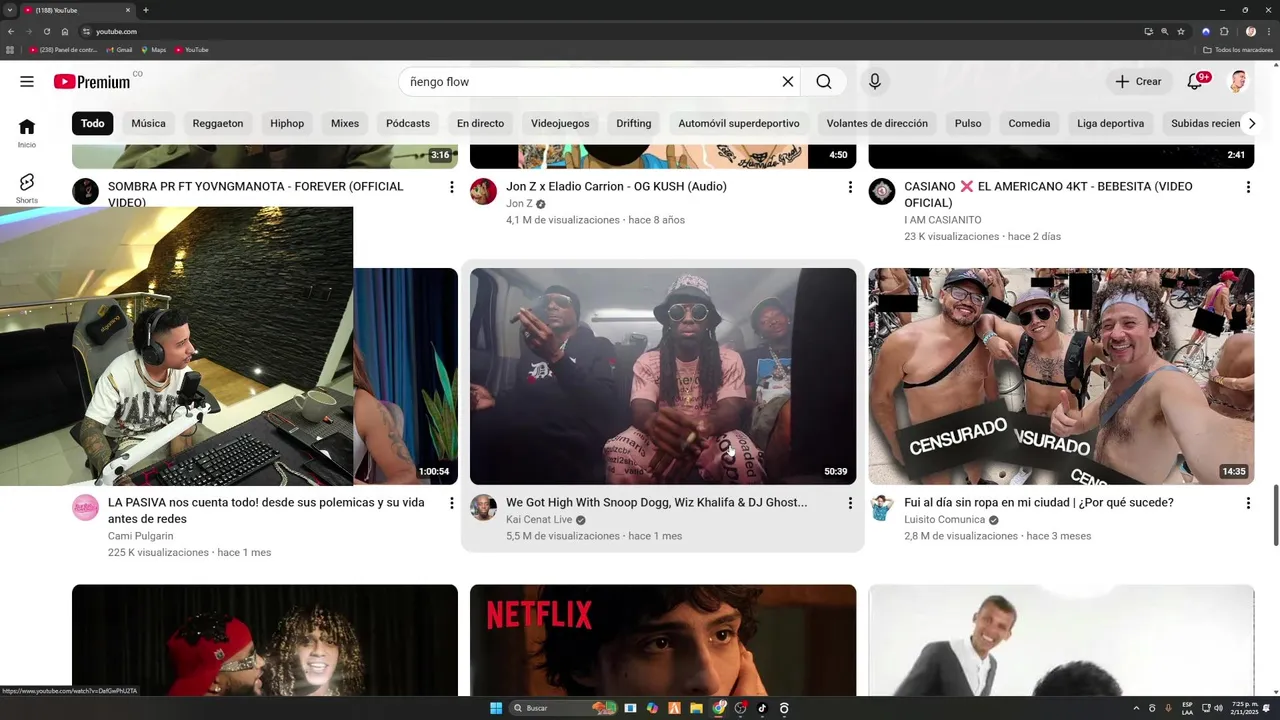Show more filter chips with right arrow

(x=1251, y=124)
